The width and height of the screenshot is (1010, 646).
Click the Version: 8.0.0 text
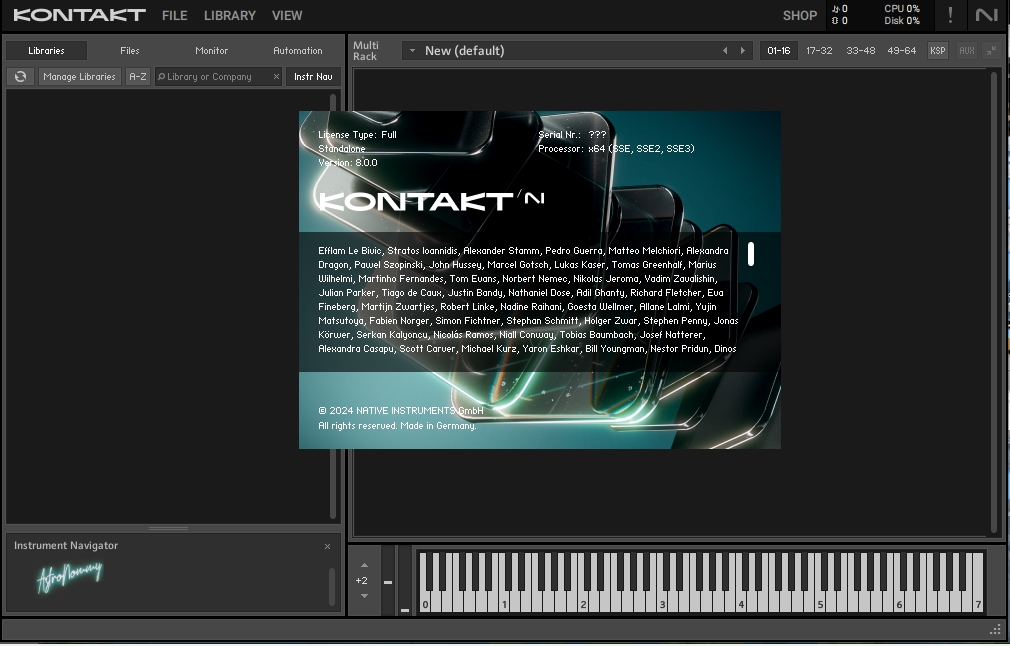pyautogui.click(x=348, y=163)
